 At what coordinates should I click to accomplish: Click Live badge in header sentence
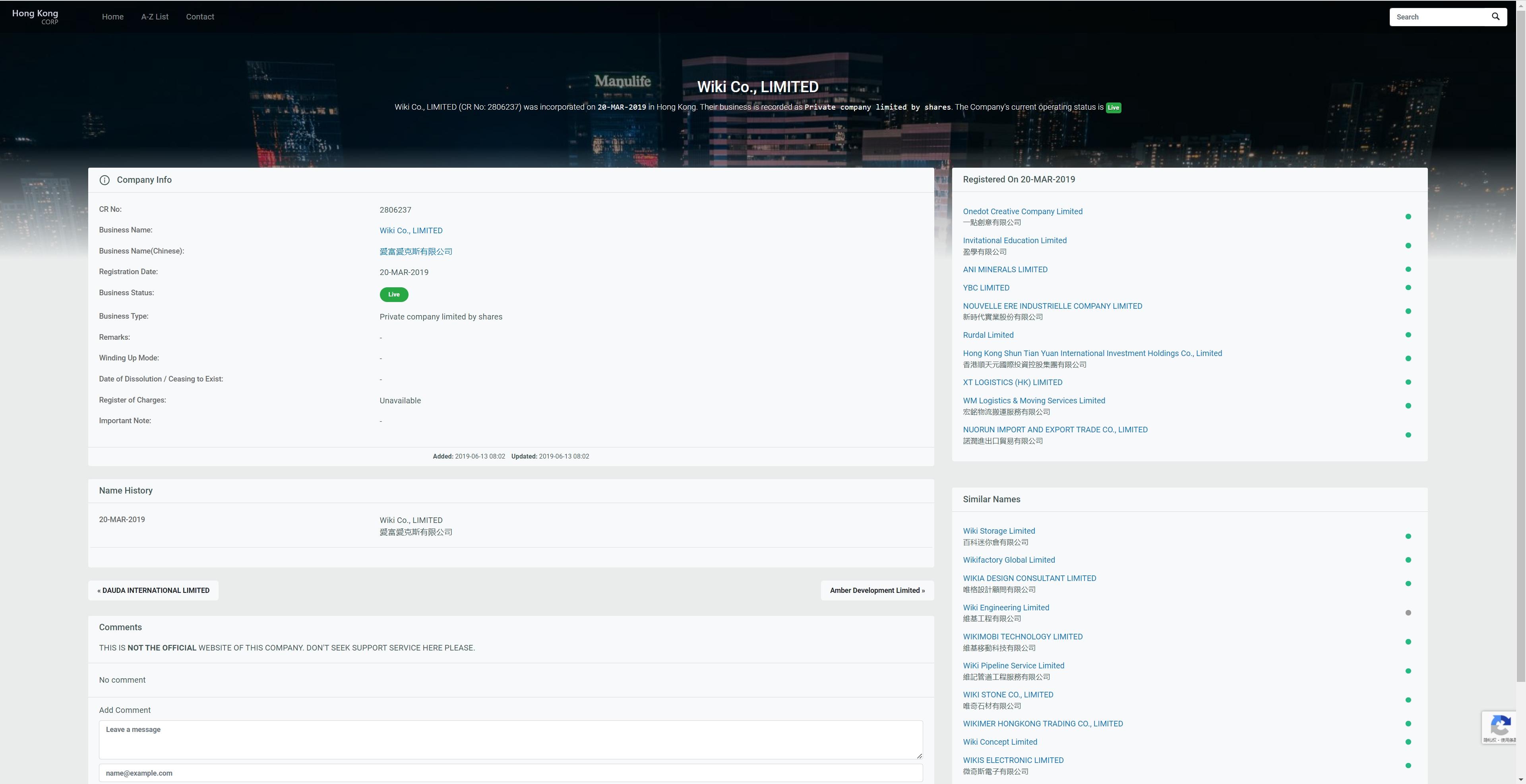click(x=1113, y=108)
